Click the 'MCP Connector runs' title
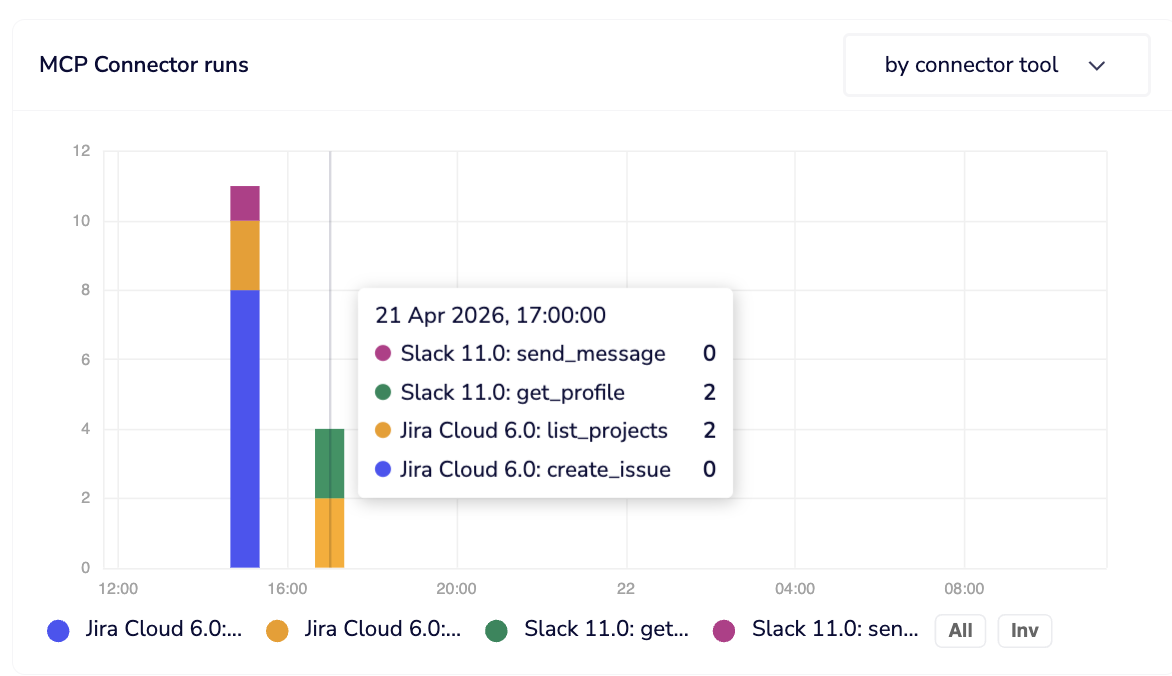Image resolution: width=1172 pixels, height=676 pixels. coord(144,65)
